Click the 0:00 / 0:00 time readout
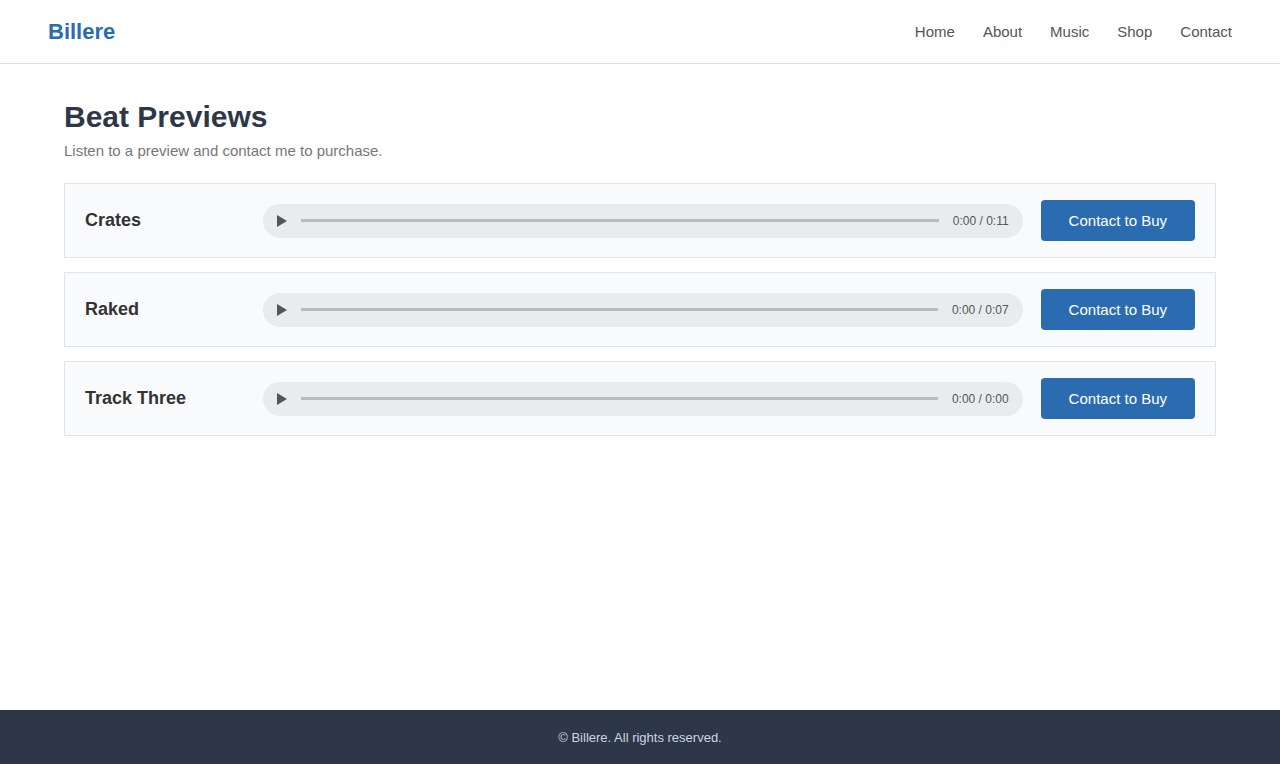 click(980, 399)
